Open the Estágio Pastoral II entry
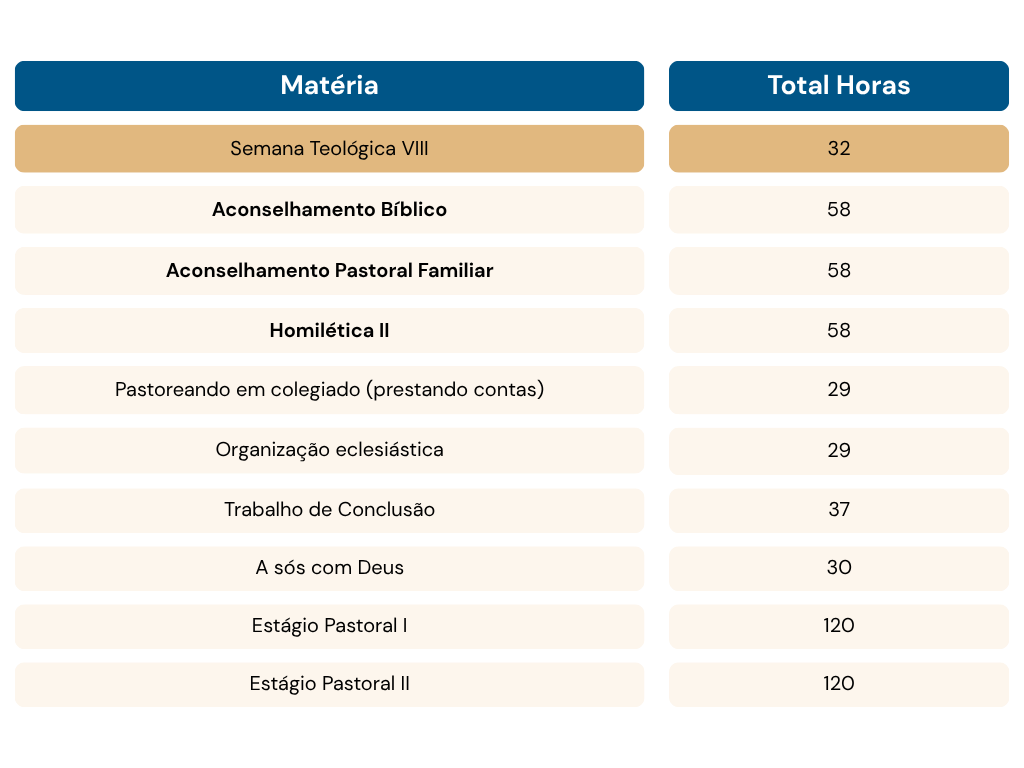The height and width of the screenshot is (768, 1024). click(329, 684)
